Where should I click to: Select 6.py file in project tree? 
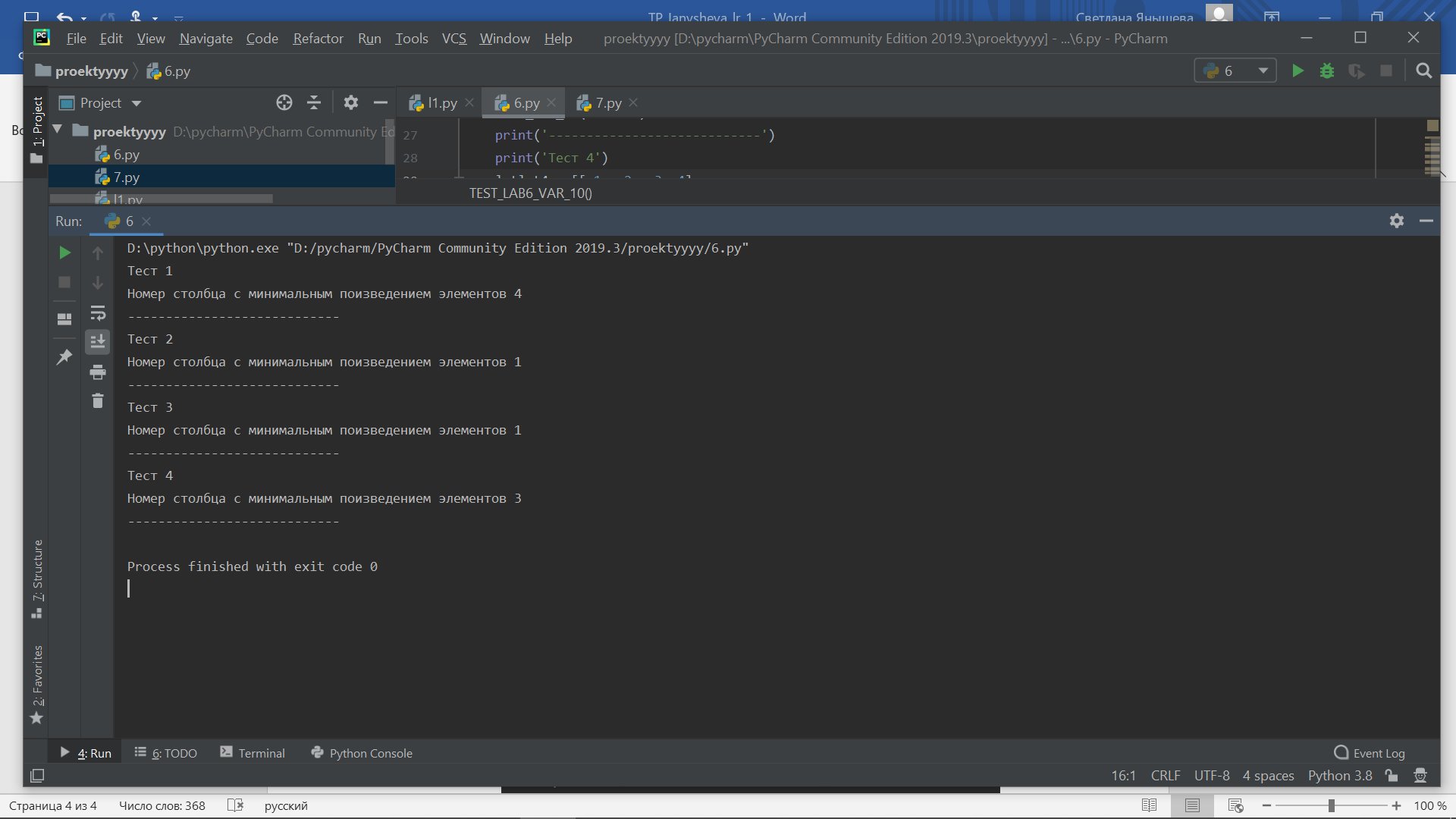coord(126,155)
